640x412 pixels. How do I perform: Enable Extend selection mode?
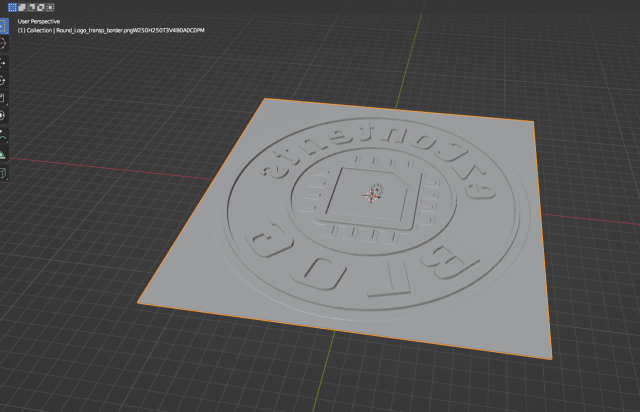pos(20,7)
